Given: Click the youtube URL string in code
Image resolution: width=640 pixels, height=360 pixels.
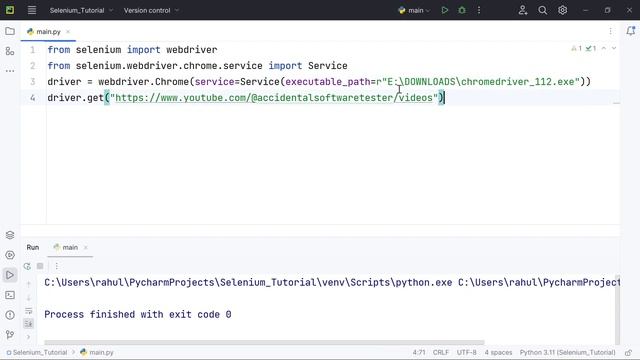Looking at the screenshot, I should tap(274, 98).
